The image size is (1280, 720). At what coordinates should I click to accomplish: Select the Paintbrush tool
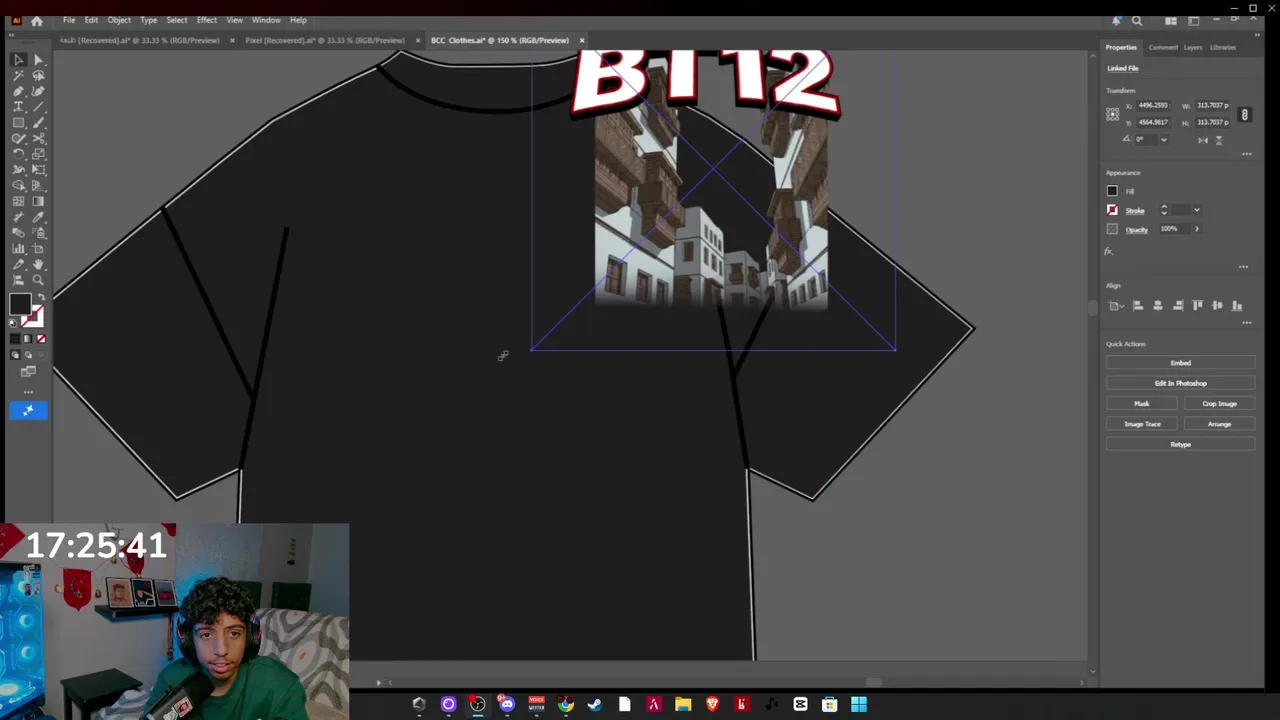click(x=38, y=122)
